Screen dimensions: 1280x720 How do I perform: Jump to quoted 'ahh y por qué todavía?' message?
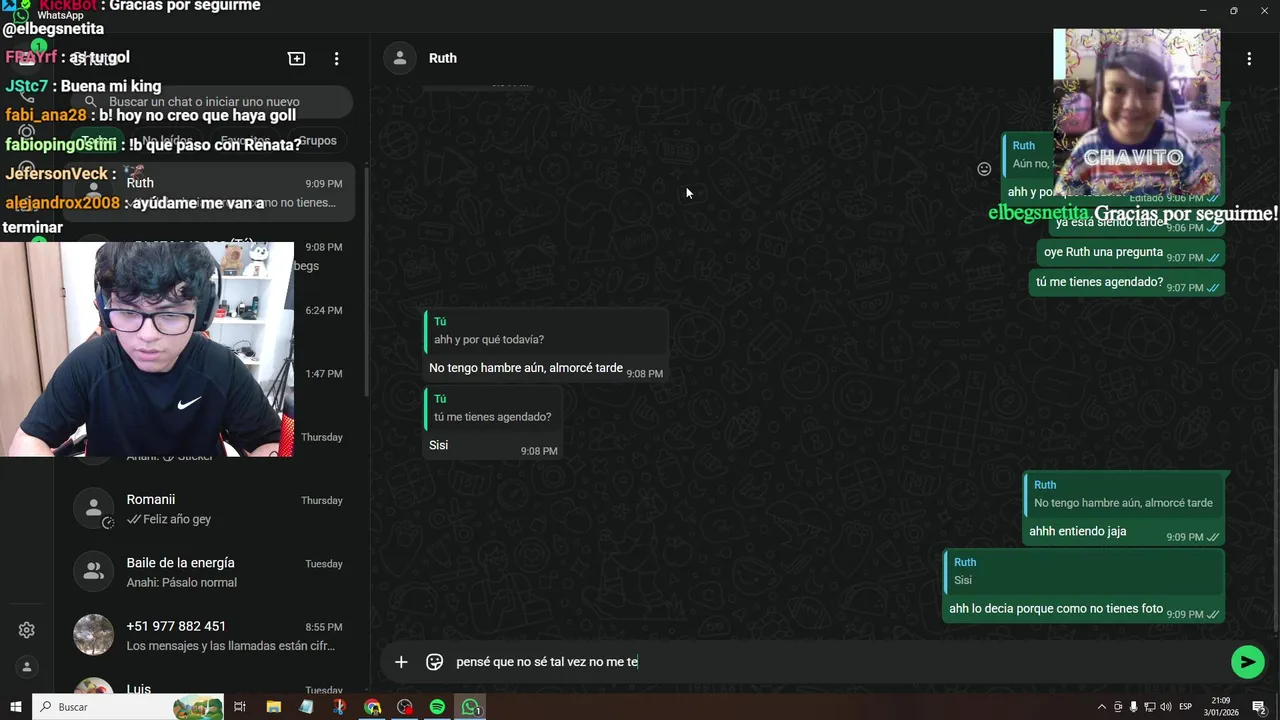[x=546, y=331]
